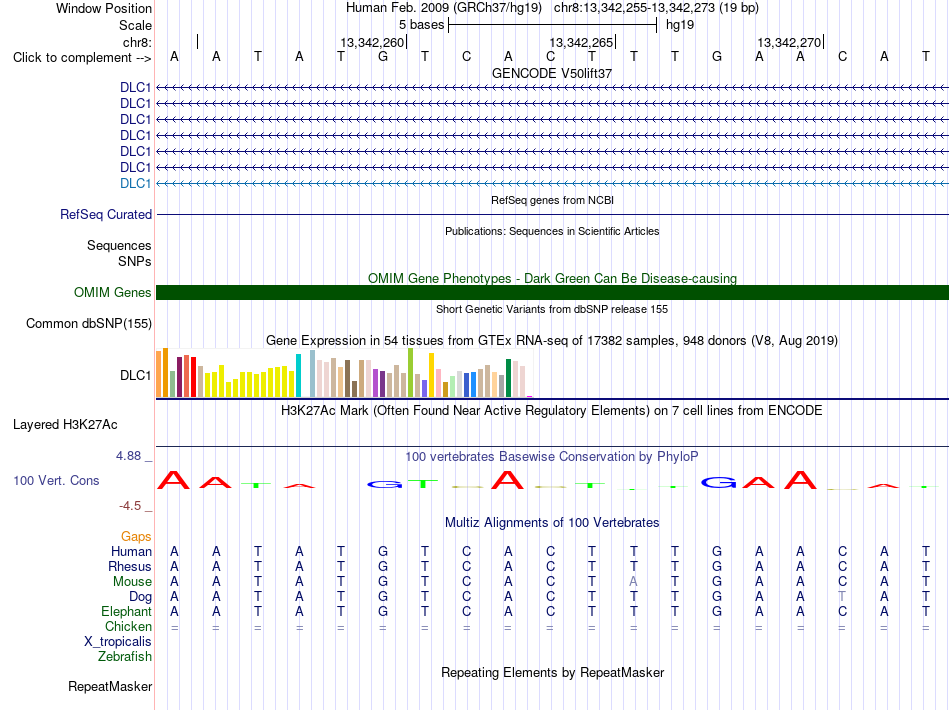The width and height of the screenshot is (950, 710).
Task: Open the GENCODE V50lift37 track title
Action: coord(552,73)
